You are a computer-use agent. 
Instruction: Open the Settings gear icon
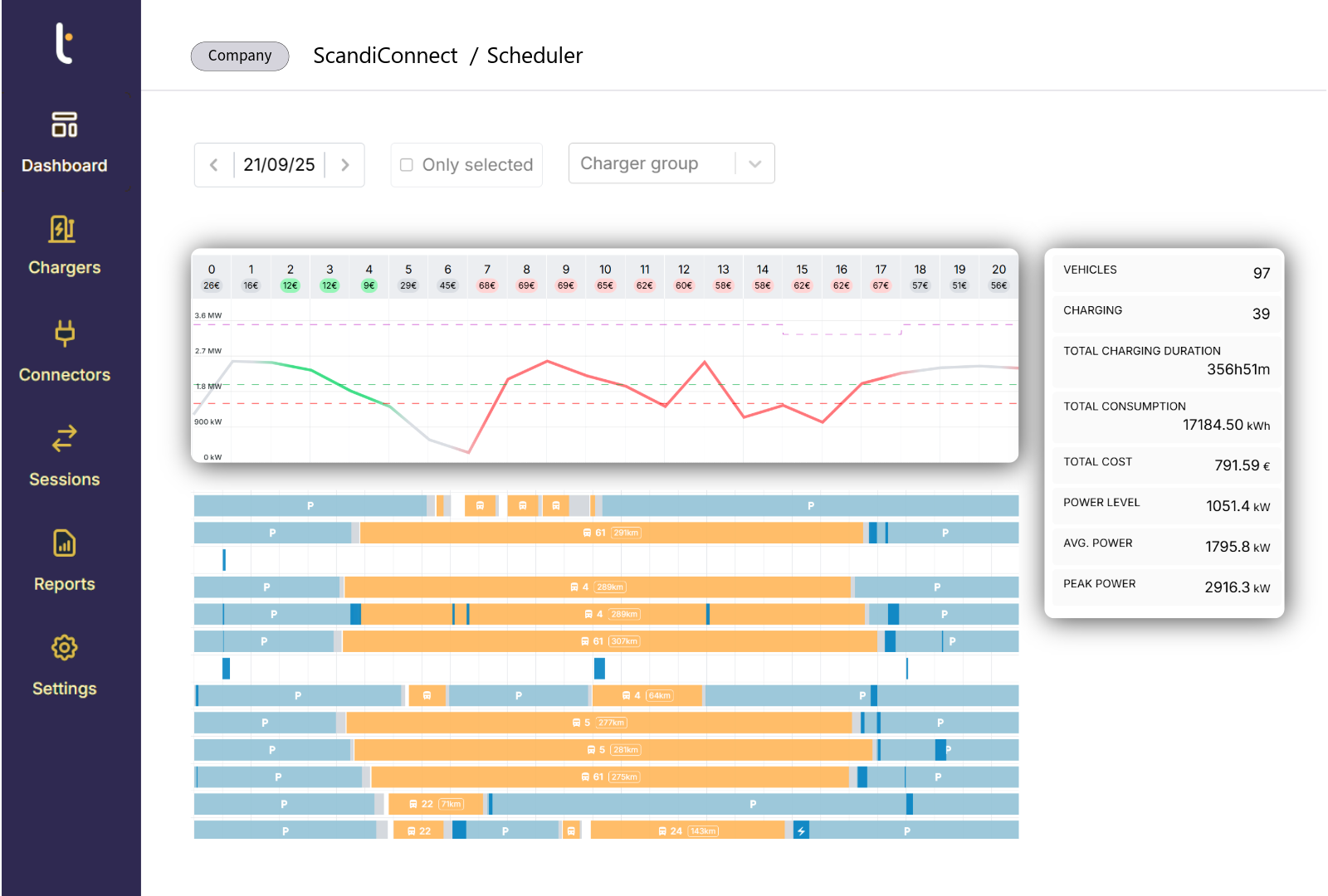pyautogui.click(x=64, y=648)
